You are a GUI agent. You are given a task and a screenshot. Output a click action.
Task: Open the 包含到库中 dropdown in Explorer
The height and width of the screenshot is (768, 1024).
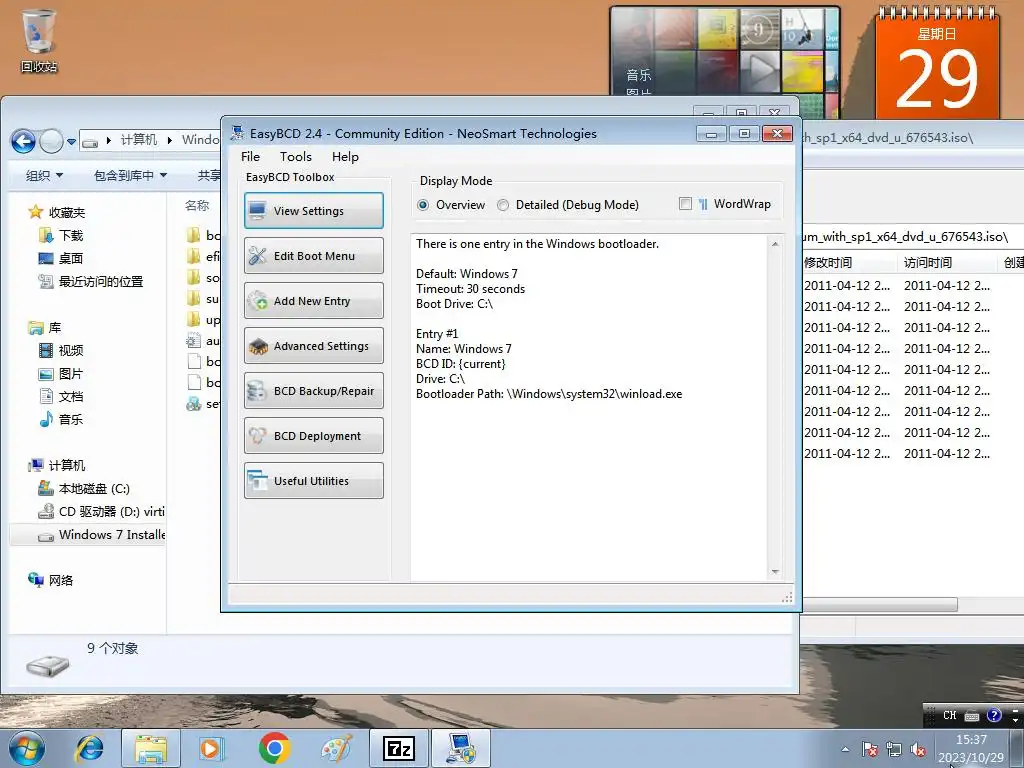point(131,175)
